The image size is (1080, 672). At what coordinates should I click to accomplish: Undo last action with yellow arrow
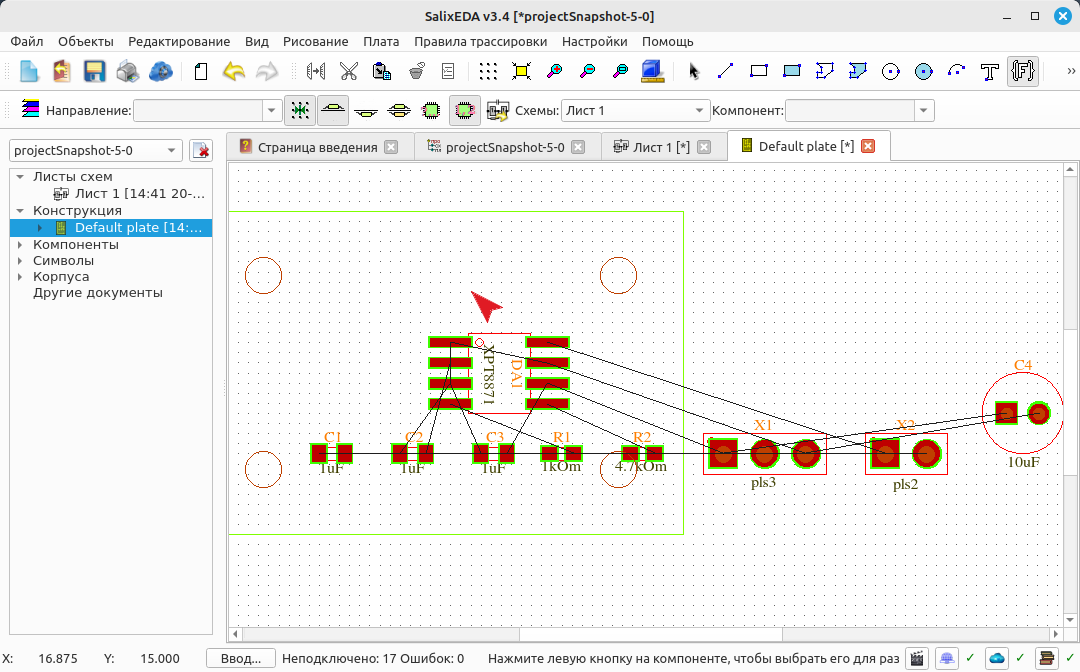233,71
